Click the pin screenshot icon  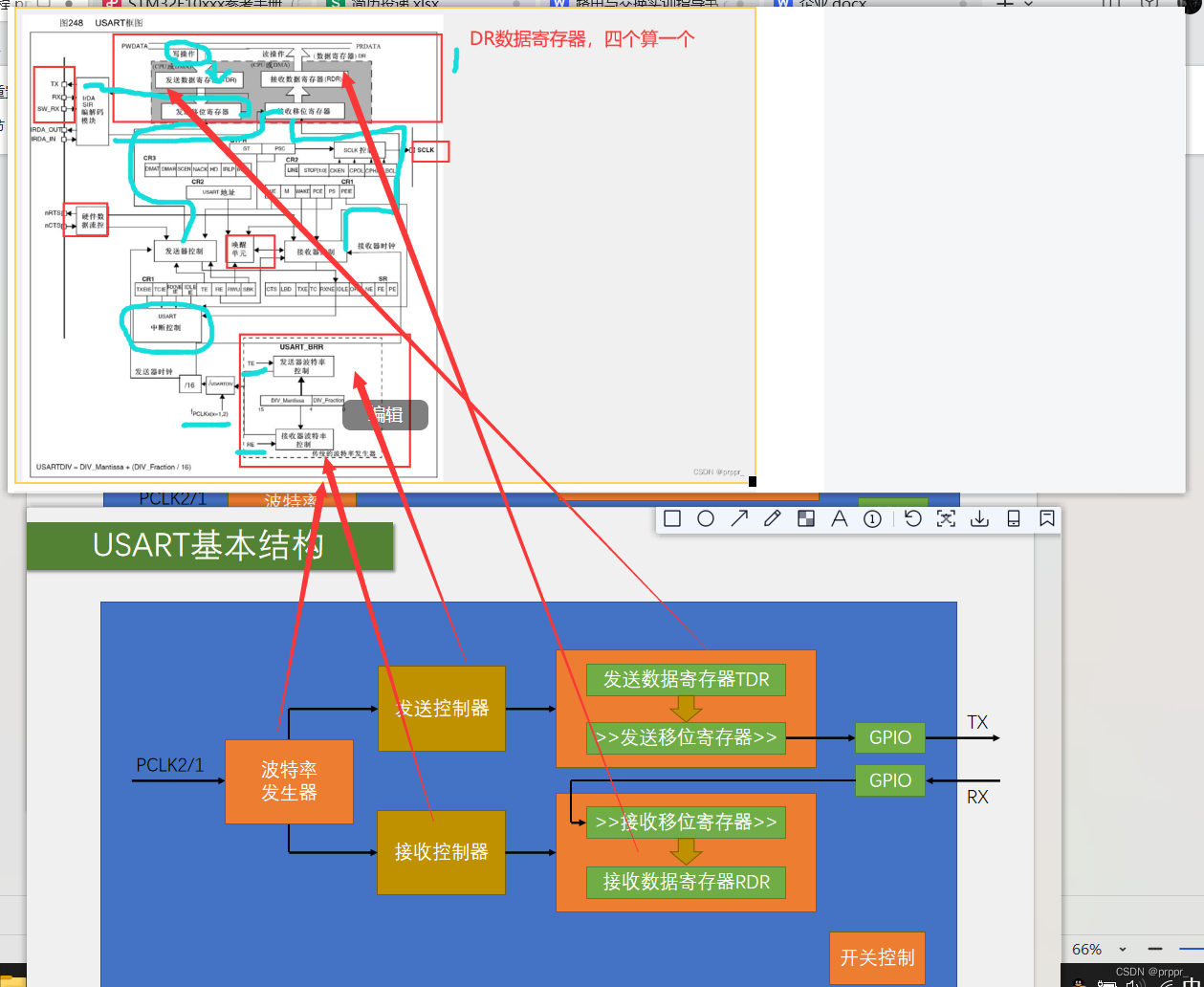1046,517
